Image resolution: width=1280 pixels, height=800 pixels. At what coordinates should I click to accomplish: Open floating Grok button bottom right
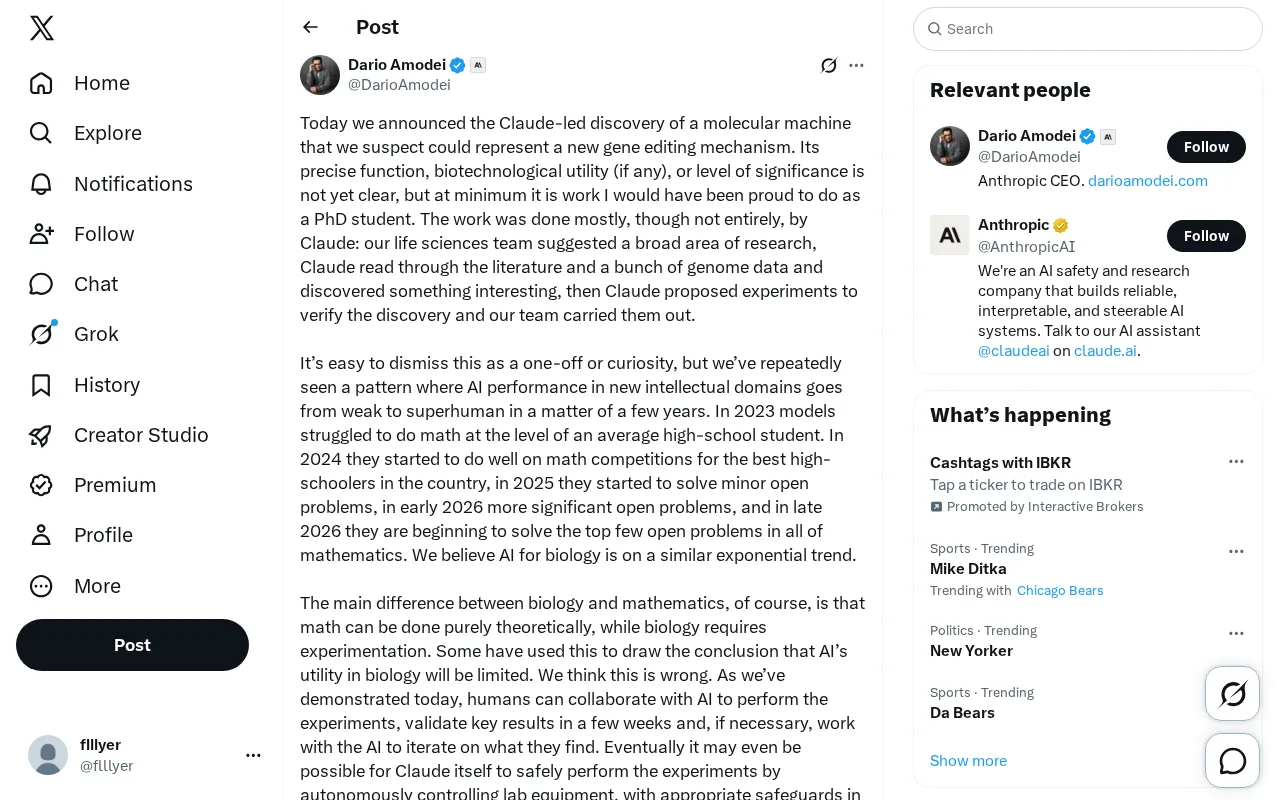coord(1233,694)
